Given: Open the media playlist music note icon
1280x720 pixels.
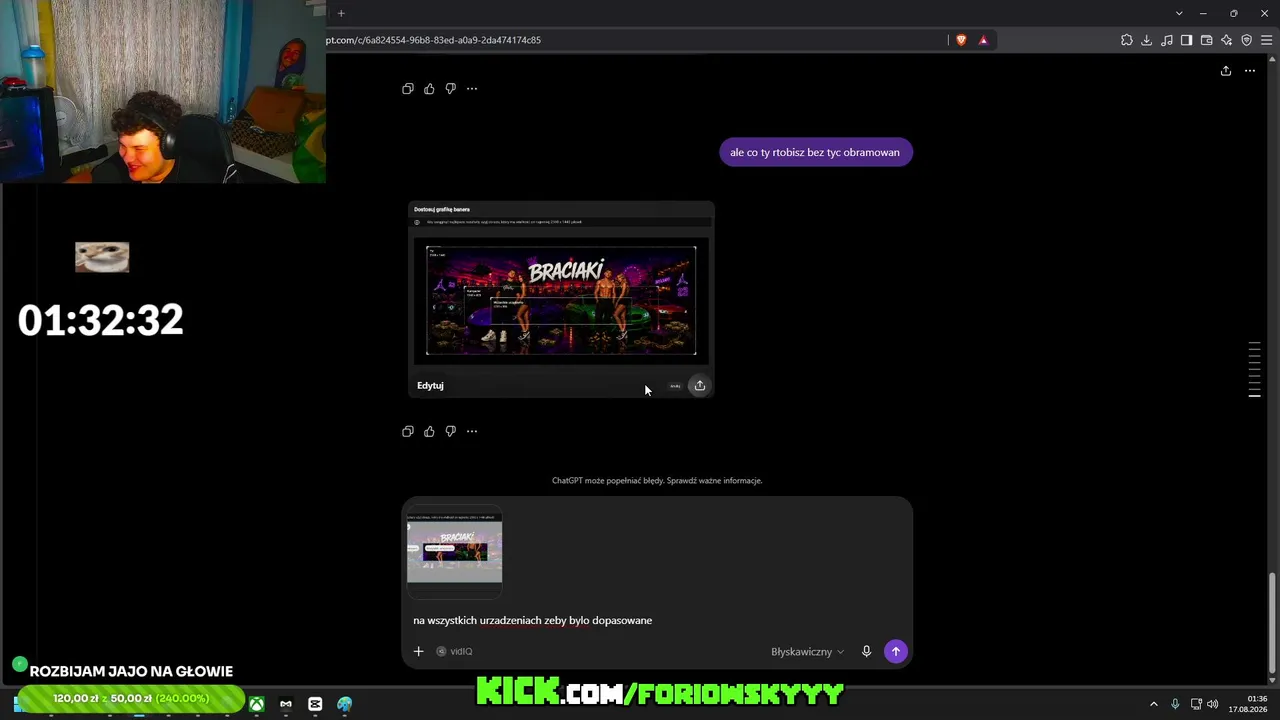Looking at the screenshot, I should pos(1167,40).
